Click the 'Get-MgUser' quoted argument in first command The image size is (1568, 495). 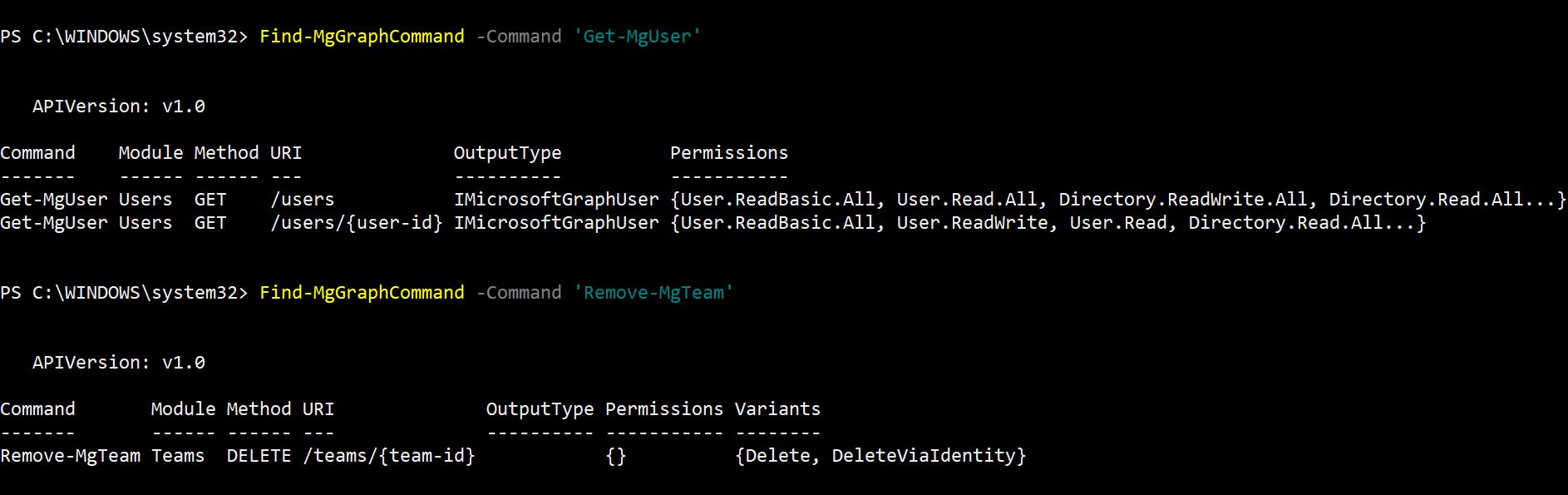tap(637, 37)
